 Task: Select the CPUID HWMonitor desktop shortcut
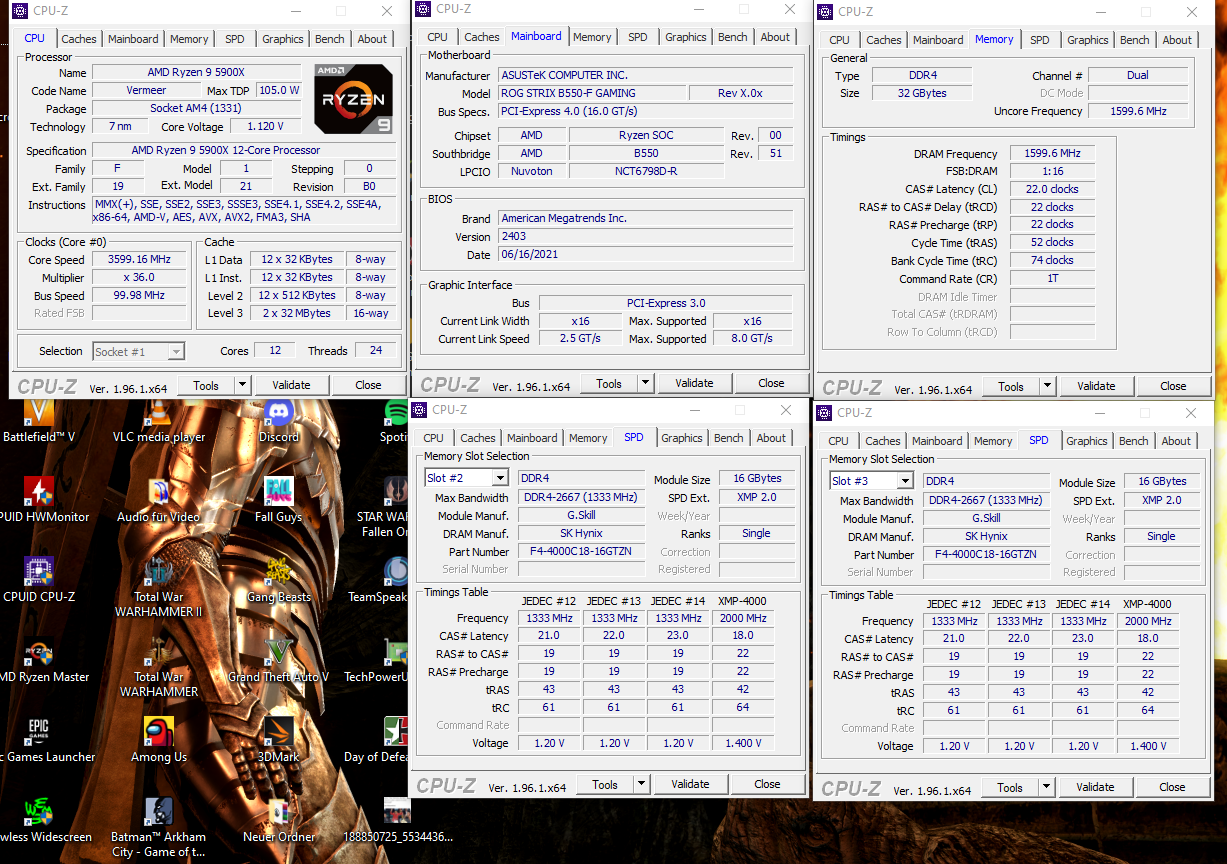39,492
